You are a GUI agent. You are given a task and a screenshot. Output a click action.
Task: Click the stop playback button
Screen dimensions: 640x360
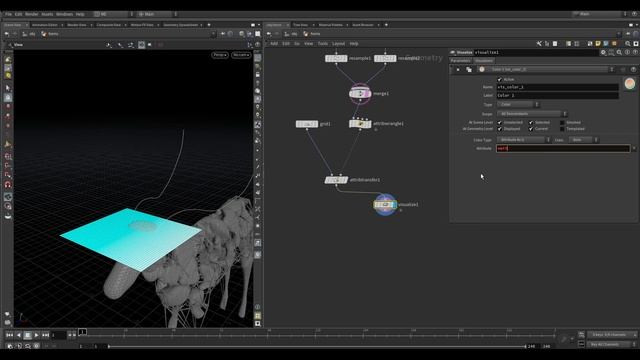(27, 335)
